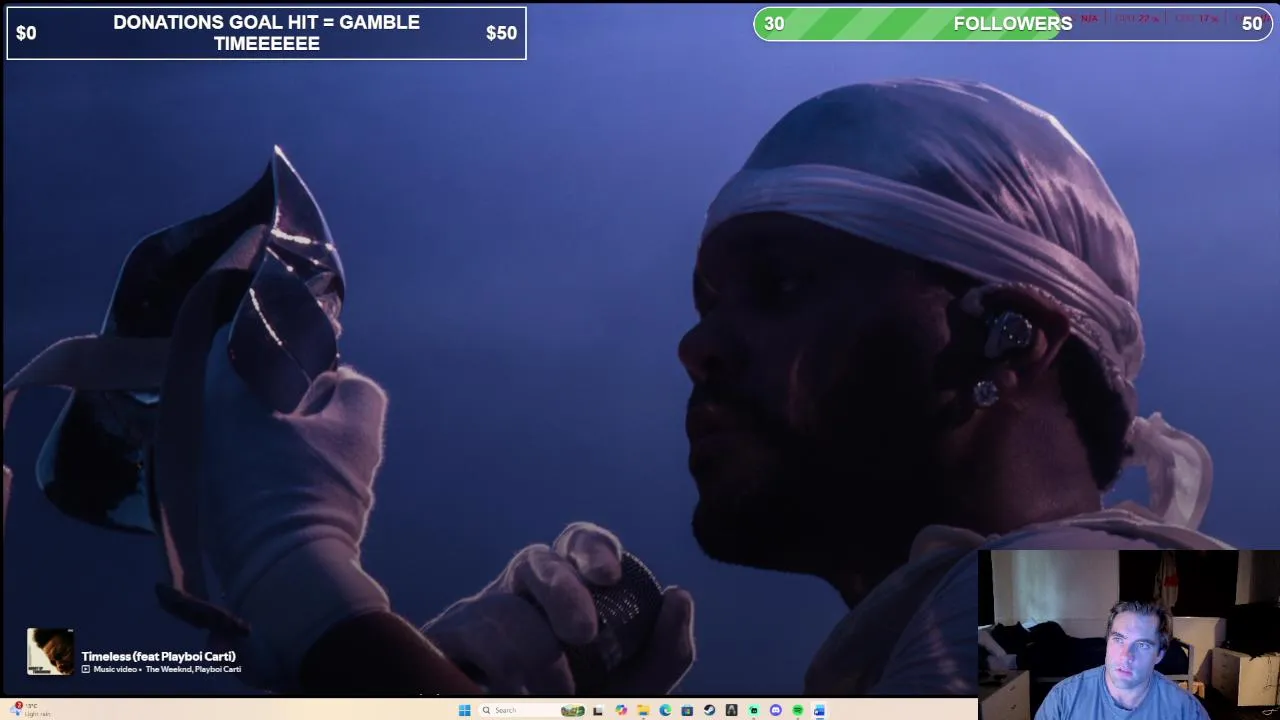Open Microsoft Store from the taskbar
The image size is (1280, 720).
coord(687,710)
